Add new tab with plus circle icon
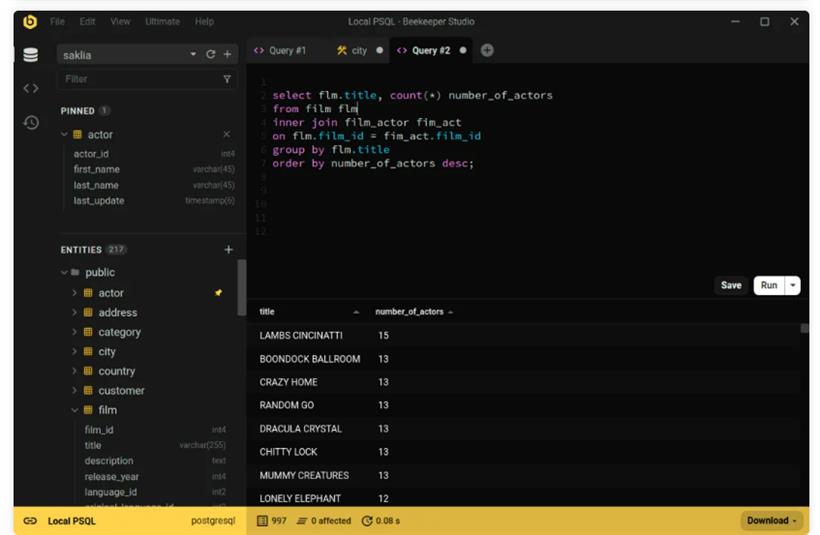 click(x=487, y=50)
